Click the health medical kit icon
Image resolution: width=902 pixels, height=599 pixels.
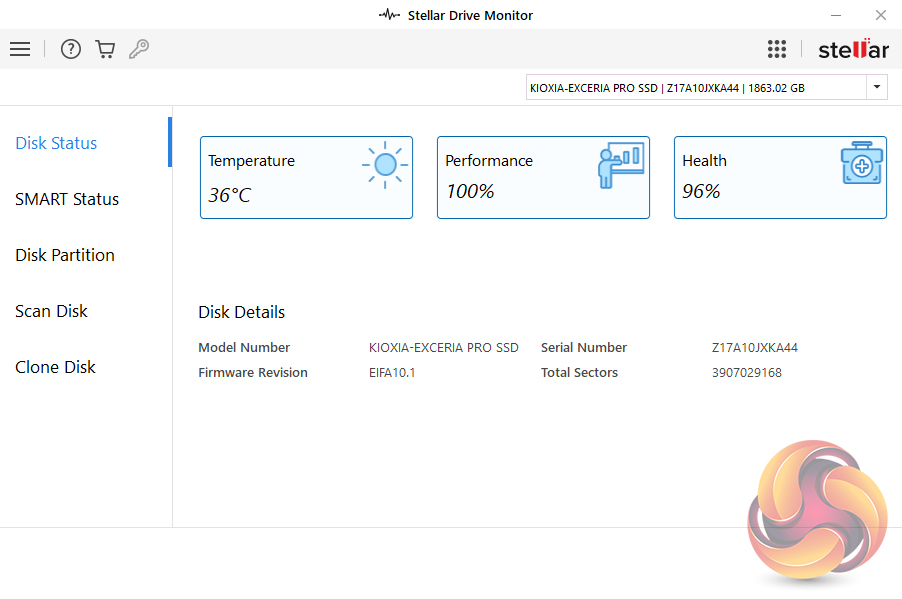coord(860,165)
